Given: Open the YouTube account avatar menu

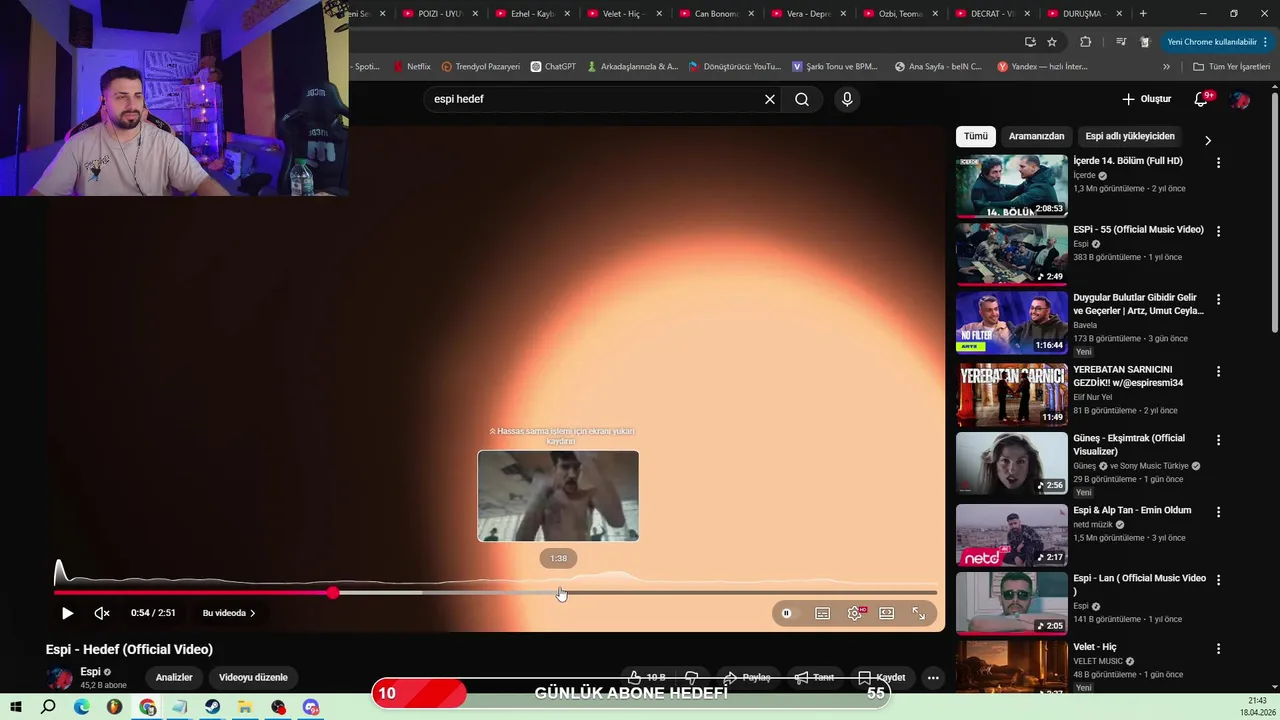Looking at the screenshot, I should click(1241, 100).
